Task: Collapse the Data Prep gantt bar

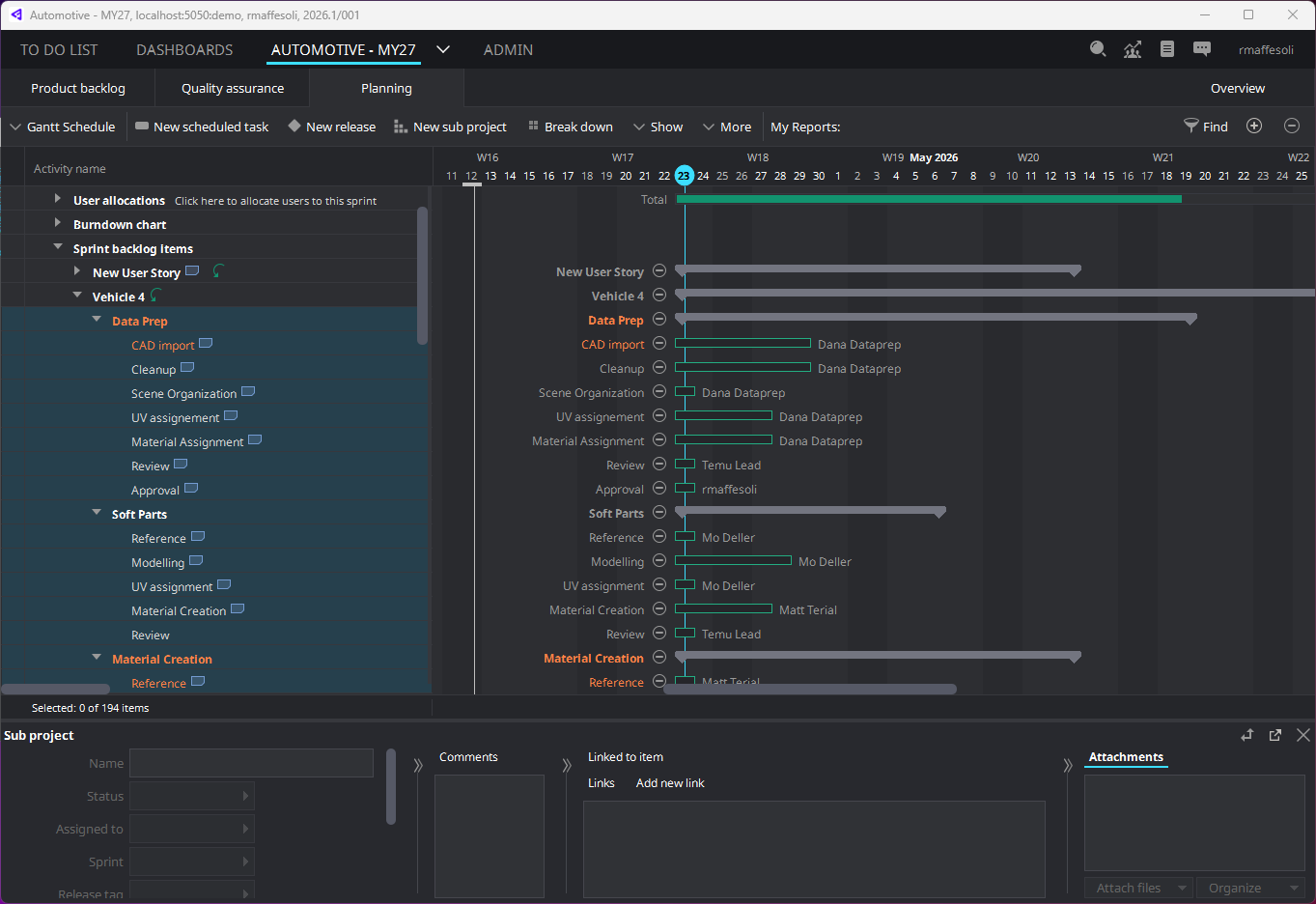Action: (658, 319)
